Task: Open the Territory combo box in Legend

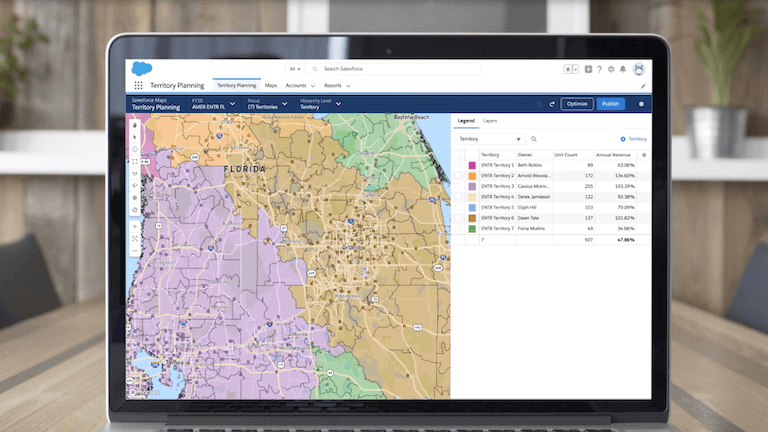Action: click(489, 139)
